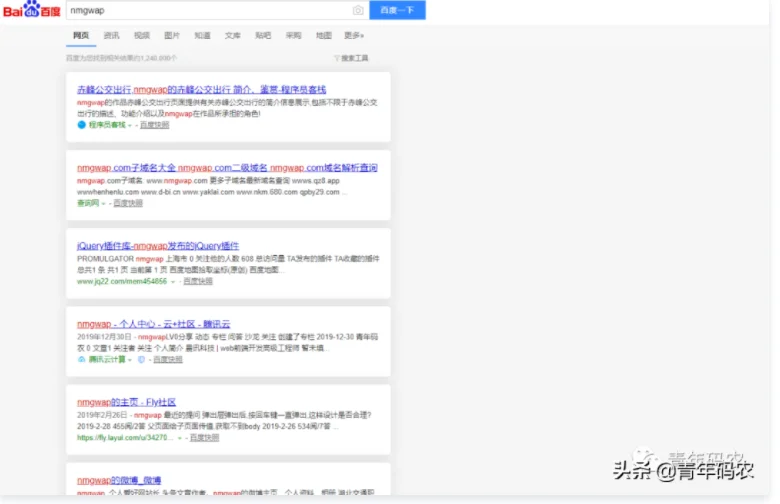Select the 网页 tab
Screen dimensions: 780x504
tap(81, 35)
